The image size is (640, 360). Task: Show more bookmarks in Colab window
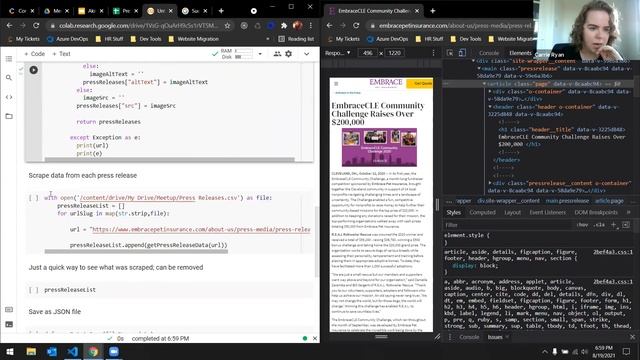[x=268, y=39]
